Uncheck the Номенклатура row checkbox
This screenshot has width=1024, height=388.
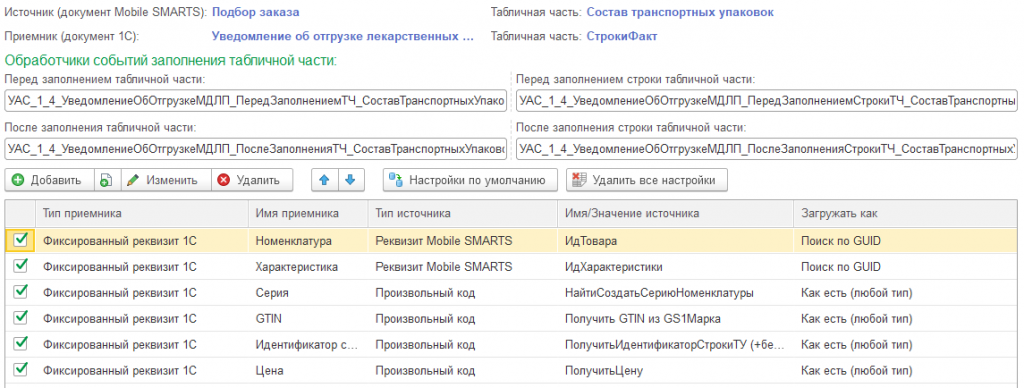[x=20, y=240]
